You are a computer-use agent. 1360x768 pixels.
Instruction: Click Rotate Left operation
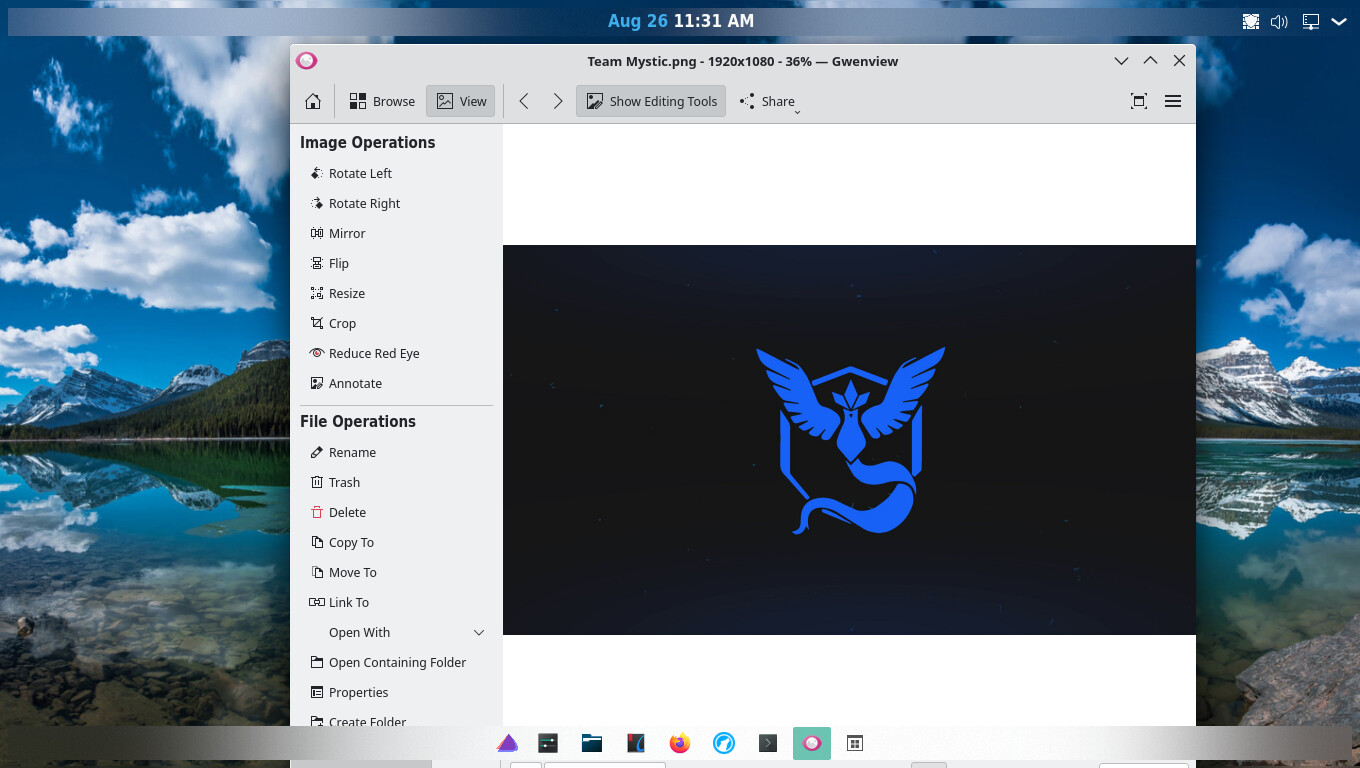point(351,173)
